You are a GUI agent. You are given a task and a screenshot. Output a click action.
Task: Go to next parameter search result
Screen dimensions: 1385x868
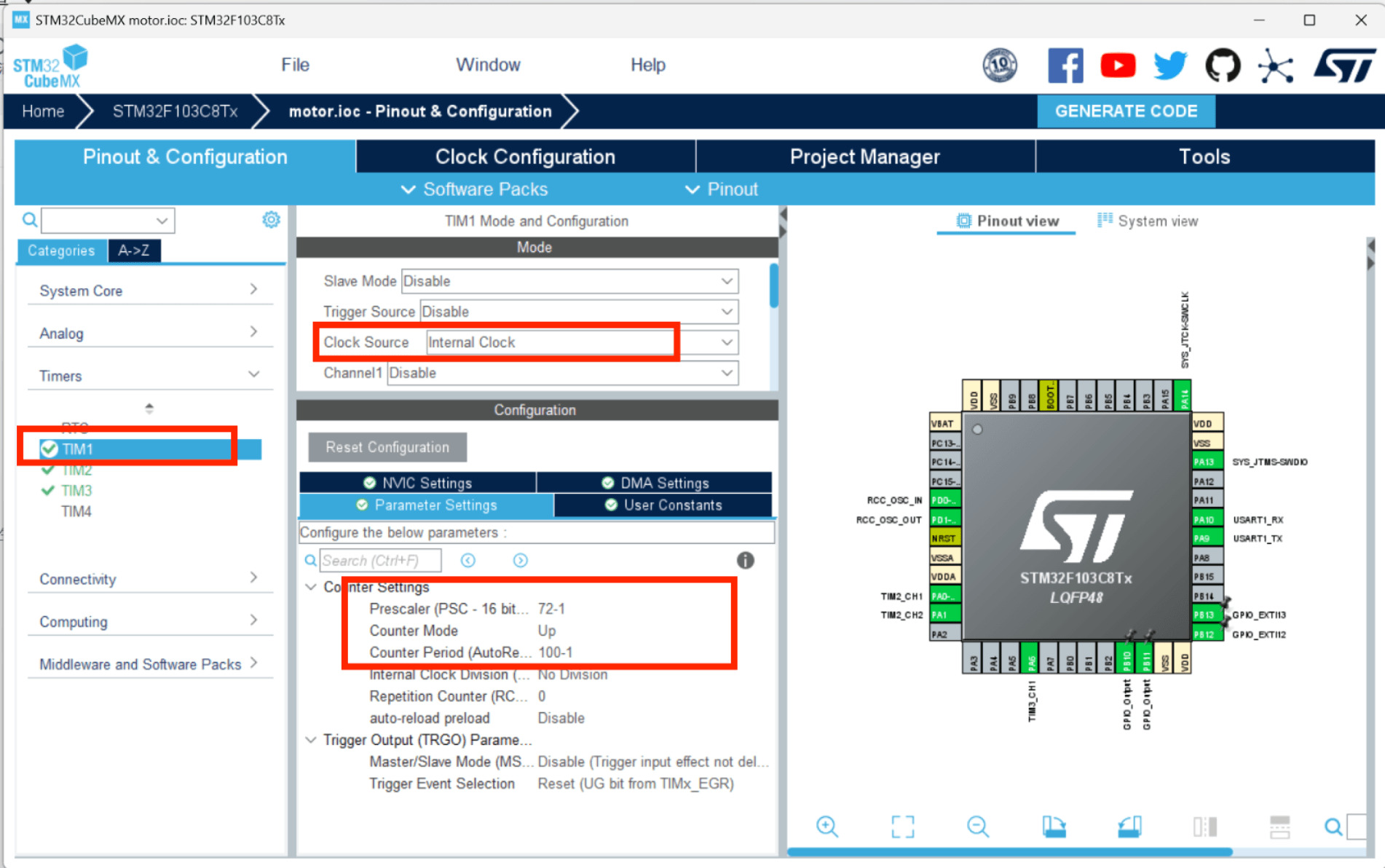point(521,560)
